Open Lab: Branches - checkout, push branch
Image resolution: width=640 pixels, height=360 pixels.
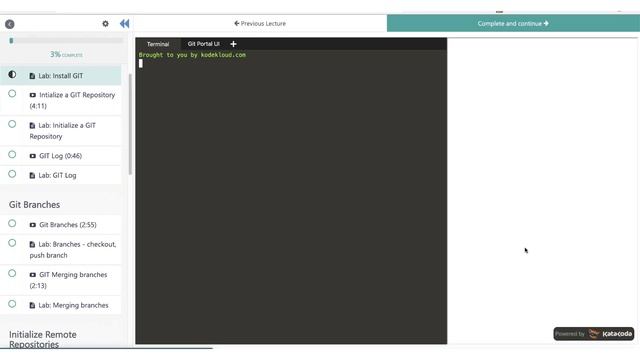[60, 250]
